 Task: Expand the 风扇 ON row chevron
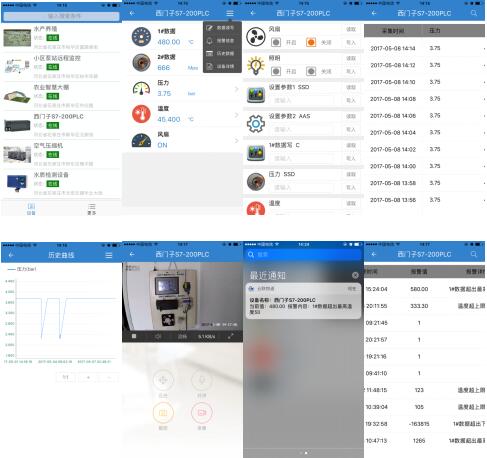[x=236, y=141]
